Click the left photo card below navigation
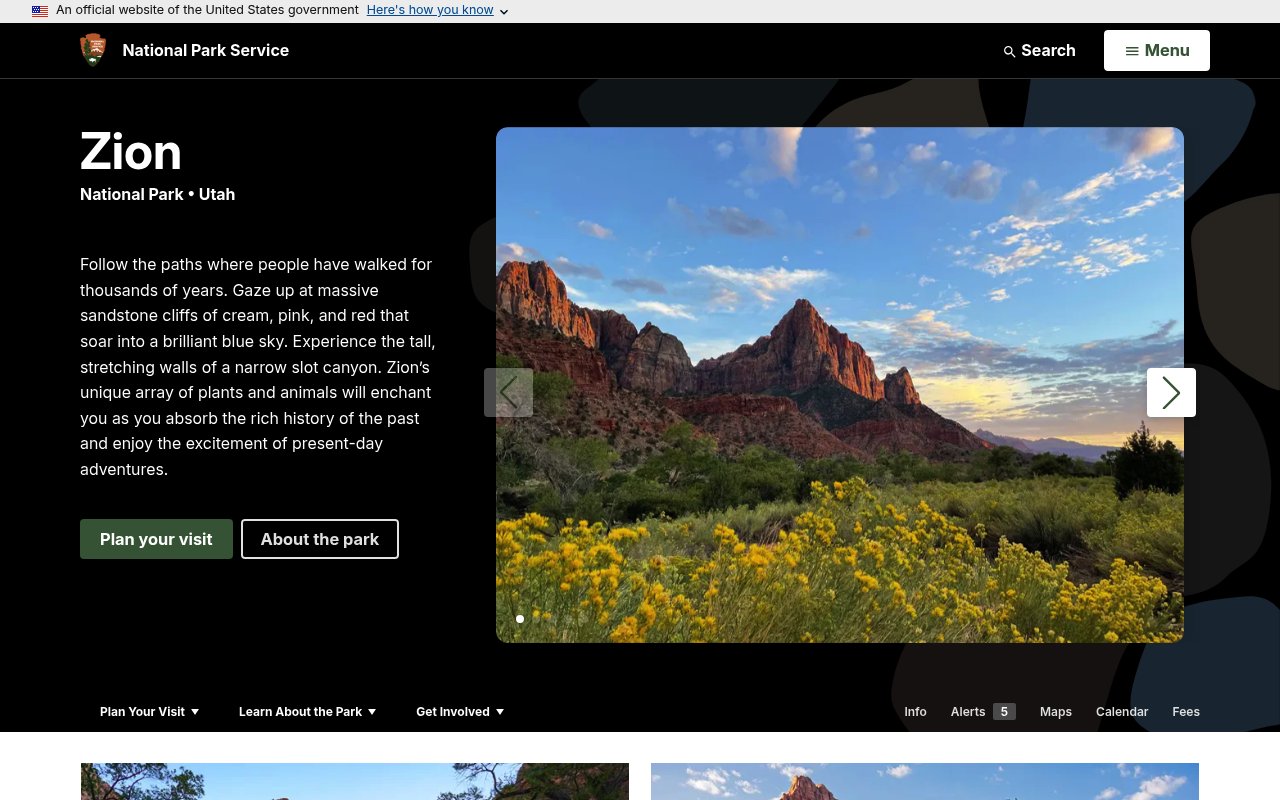The width and height of the screenshot is (1280, 800). click(355, 782)
